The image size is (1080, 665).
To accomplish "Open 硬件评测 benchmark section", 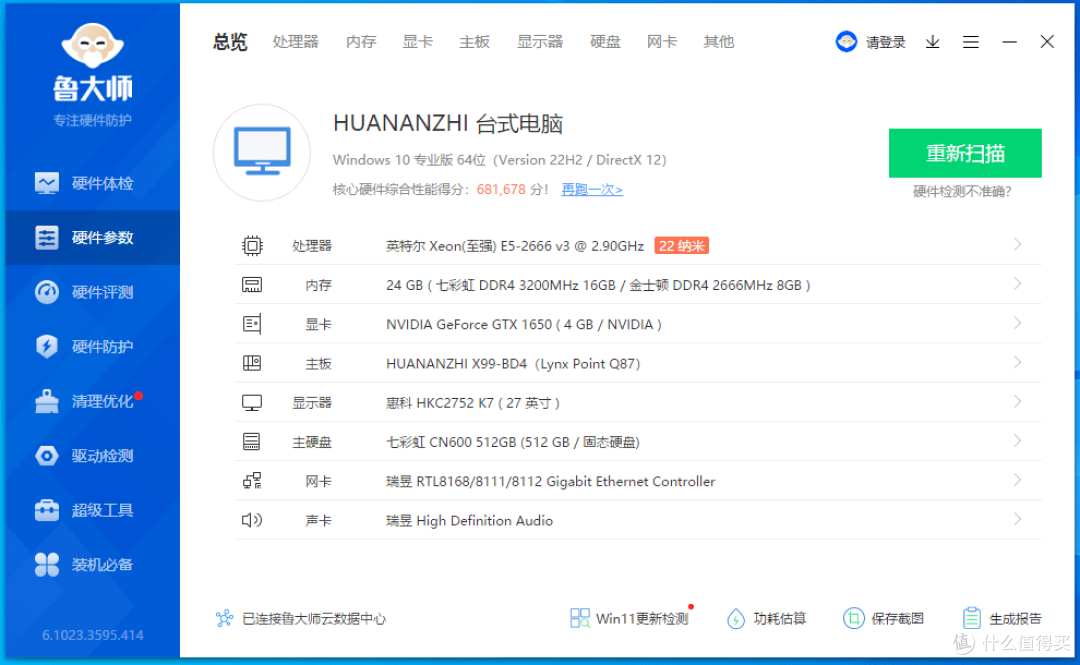I will coord(93,292).
